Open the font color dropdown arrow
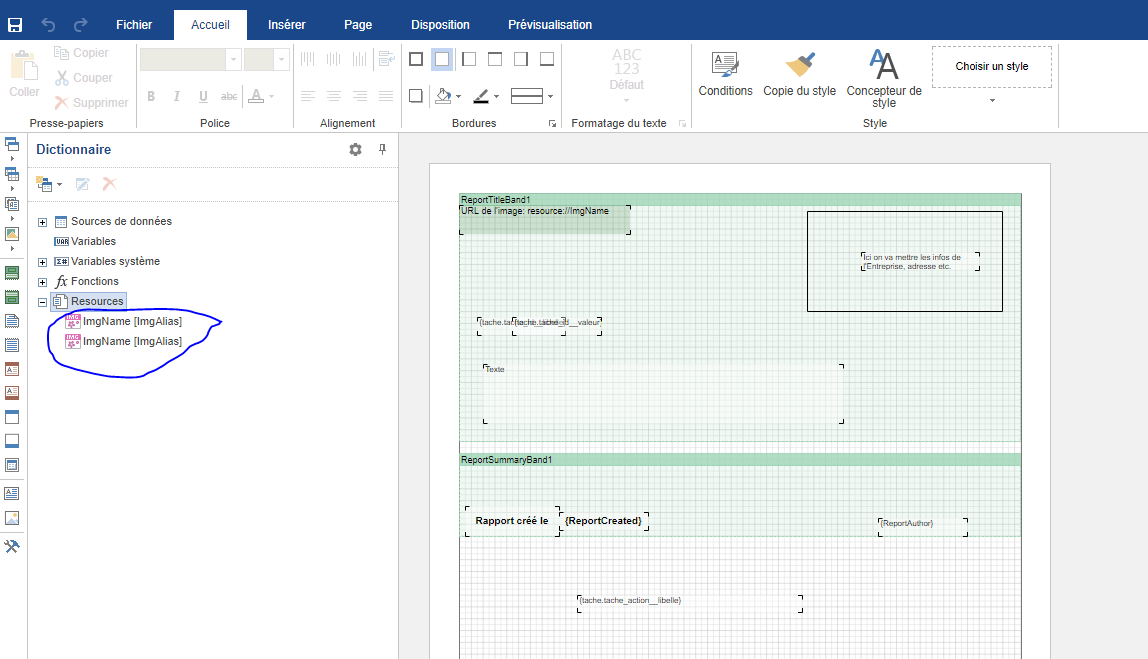Viewport: 1148px width, 659px height. [x=272, y=96]
